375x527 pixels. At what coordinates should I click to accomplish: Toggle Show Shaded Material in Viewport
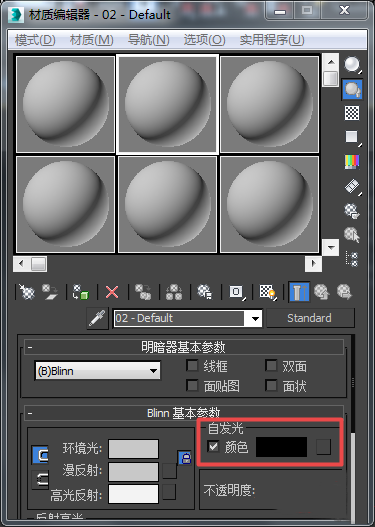tap(268, 292)
